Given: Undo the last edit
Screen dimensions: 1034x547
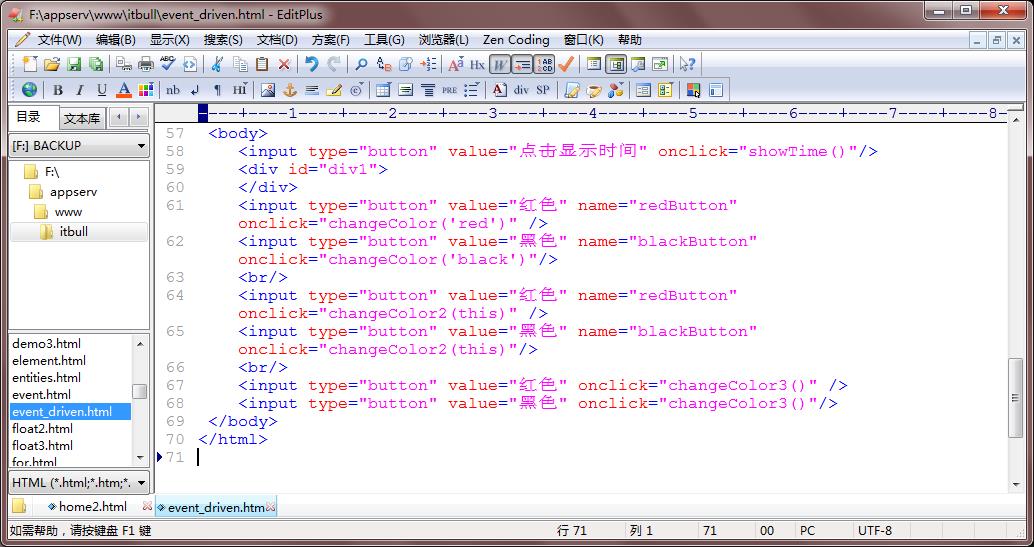Looking at the screenshot, I should coord(311,64).
